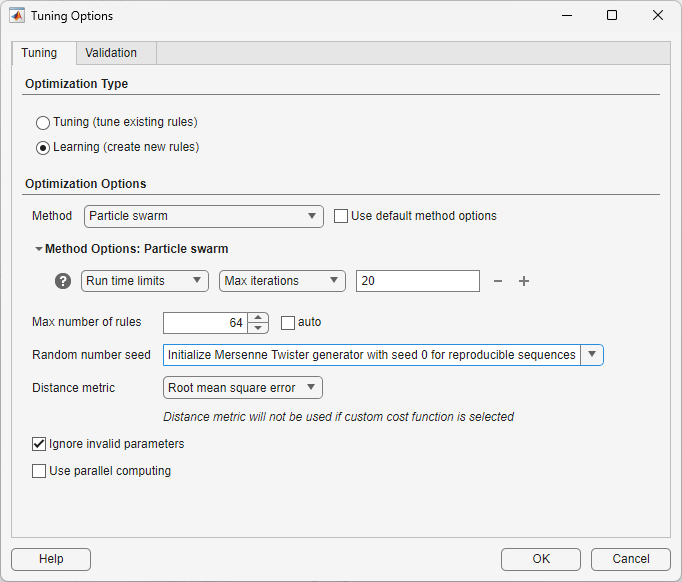Increase max number of rules with up arrow
The height and width of the screenshot is (582, 682).
[x=259, y=317]
